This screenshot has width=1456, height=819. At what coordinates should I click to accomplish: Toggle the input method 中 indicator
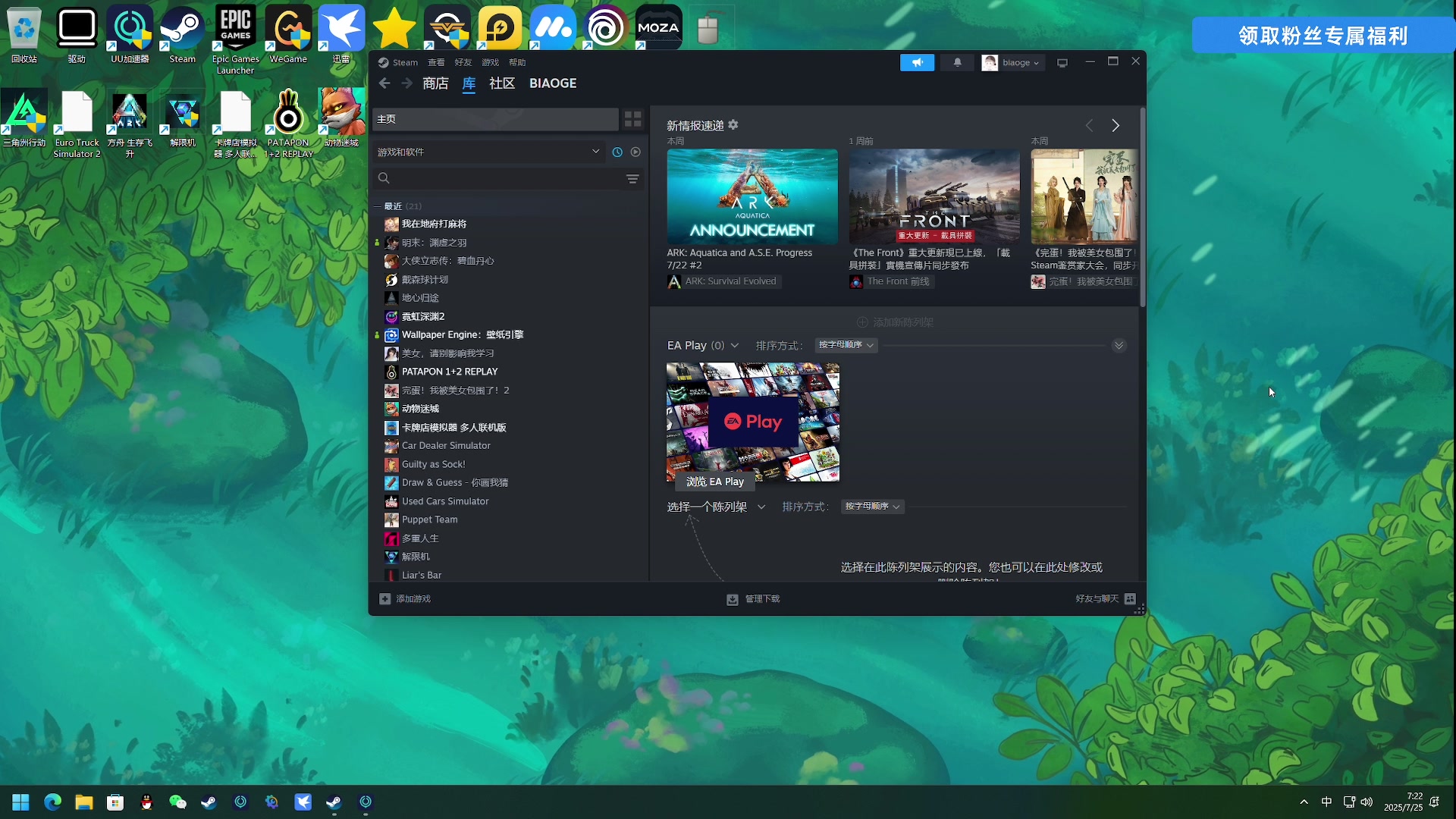pyautogui.click(x=1326, y=802)
